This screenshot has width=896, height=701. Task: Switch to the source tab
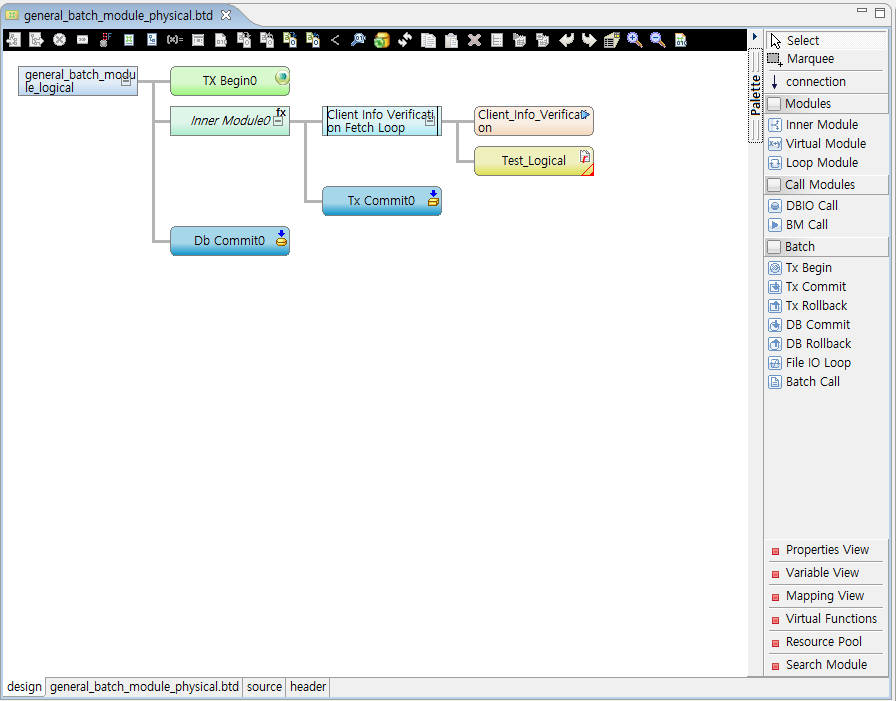point(263,687)
